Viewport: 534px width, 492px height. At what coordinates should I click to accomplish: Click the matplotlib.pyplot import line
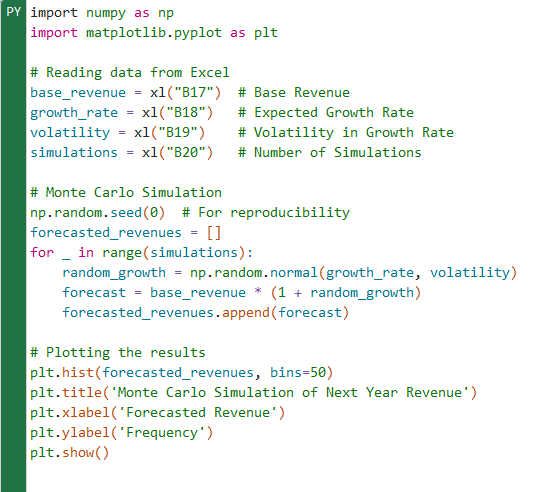click(154, 33)
